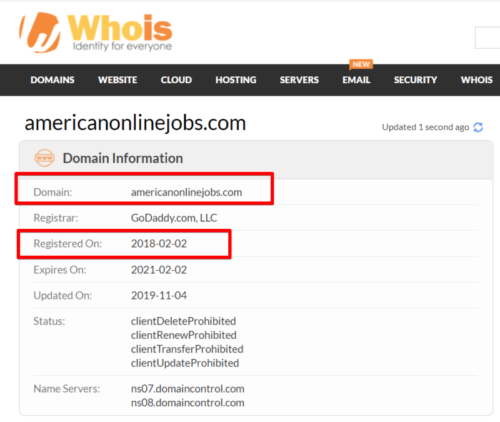Click the Domain Information section header
500x422 pixels.
pos(123,158)
